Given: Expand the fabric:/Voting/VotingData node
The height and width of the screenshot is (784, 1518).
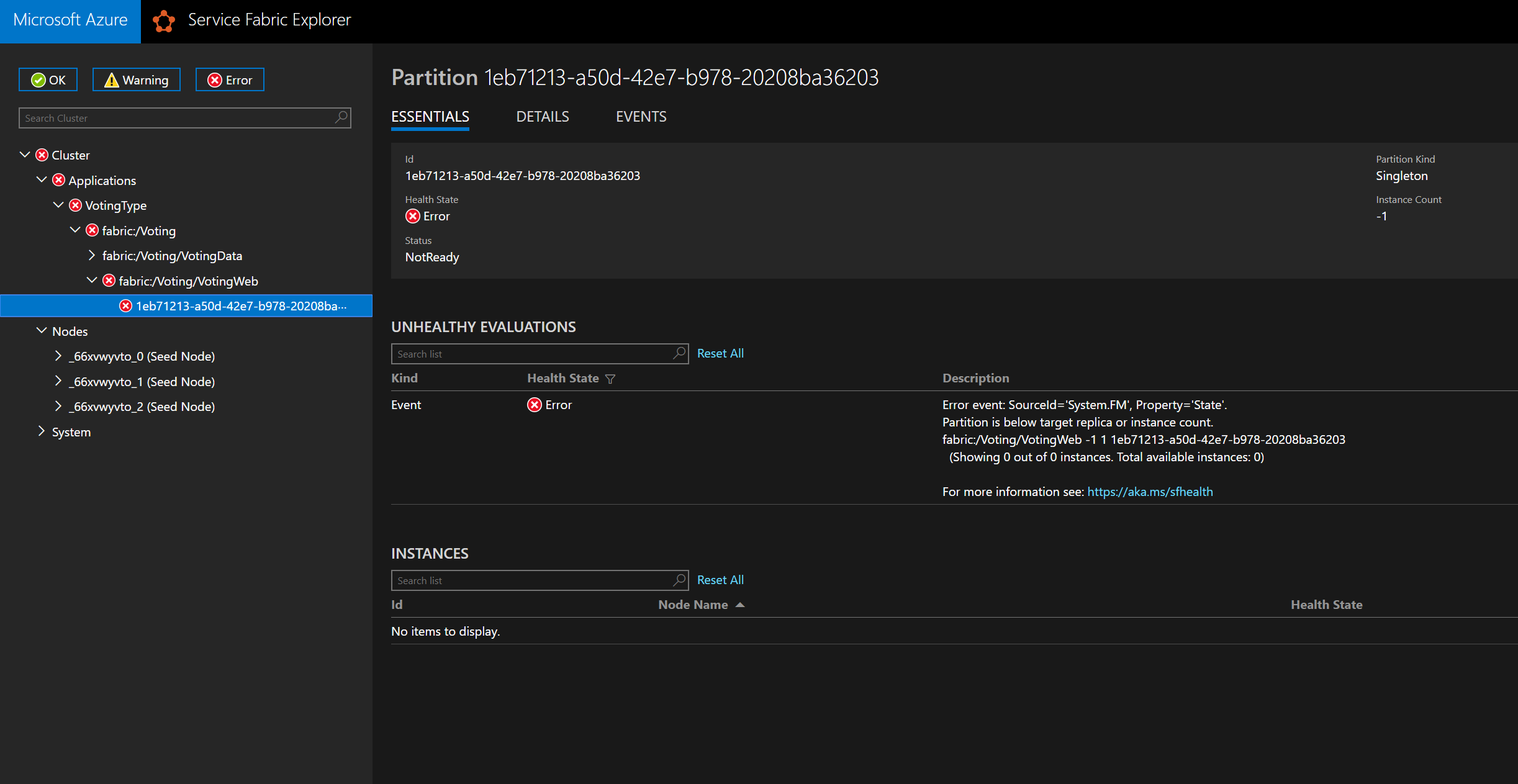Looking at the screenshot, I should (92, 255).
